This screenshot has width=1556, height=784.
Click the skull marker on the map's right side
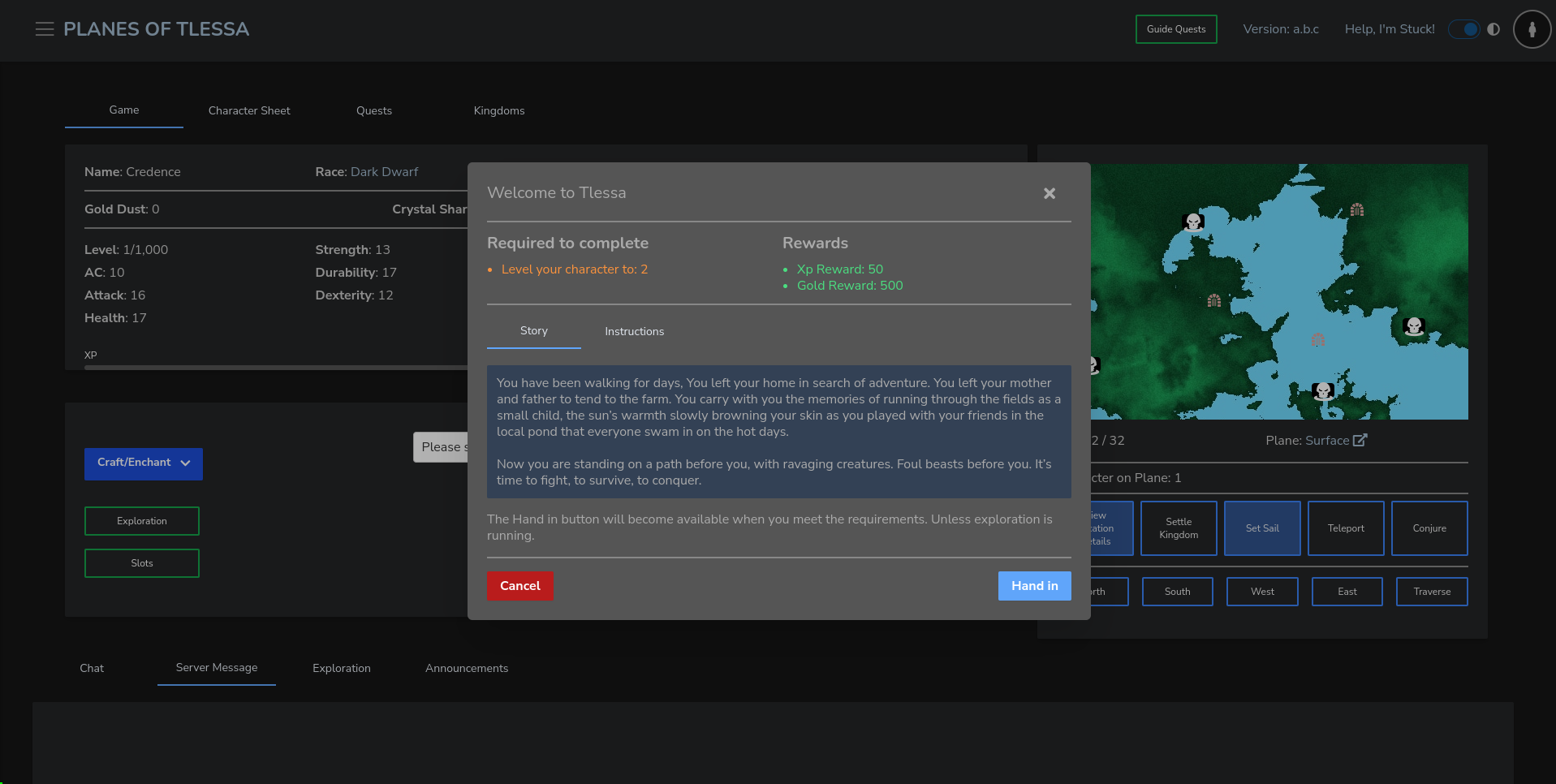[x=1414, y=326]
